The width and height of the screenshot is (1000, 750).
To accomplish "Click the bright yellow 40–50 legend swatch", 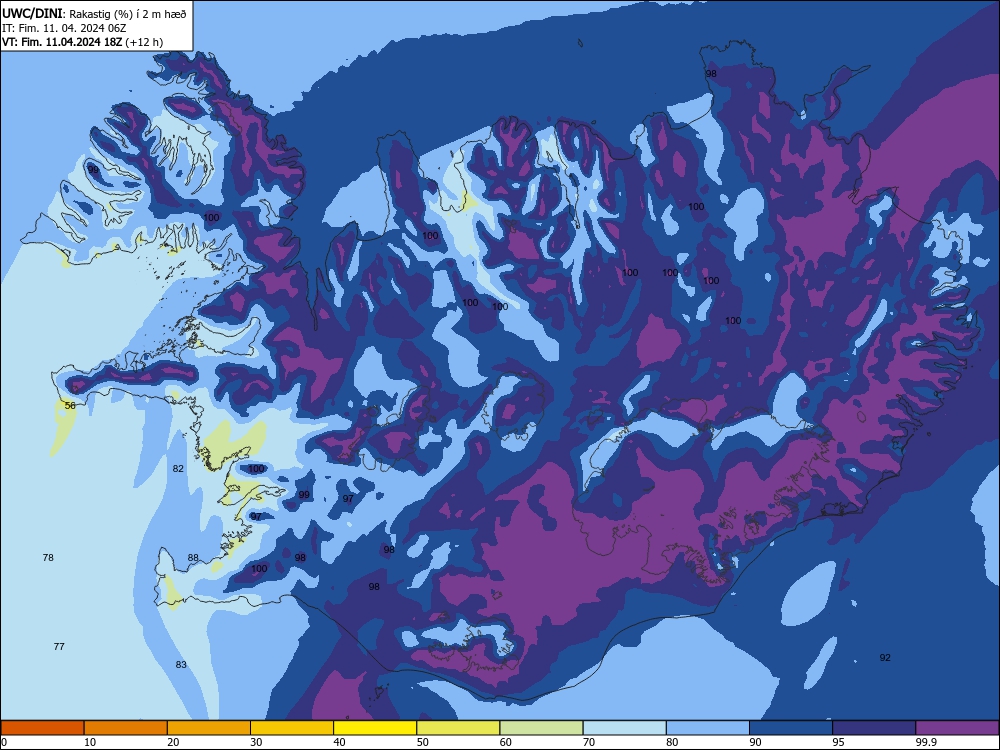I will pos(375,728).
